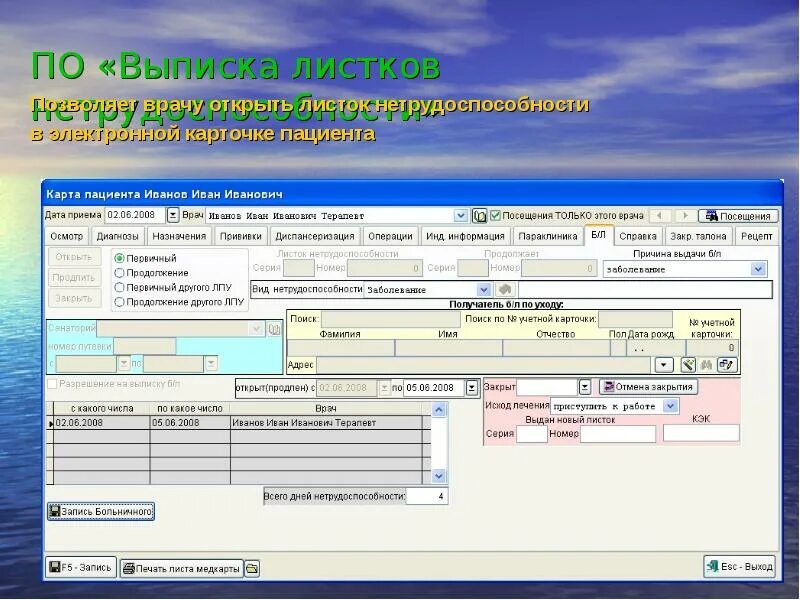Open the Посещения button
Image resolution: width=800 pixels, height=600 pixels.
(738, 216)
